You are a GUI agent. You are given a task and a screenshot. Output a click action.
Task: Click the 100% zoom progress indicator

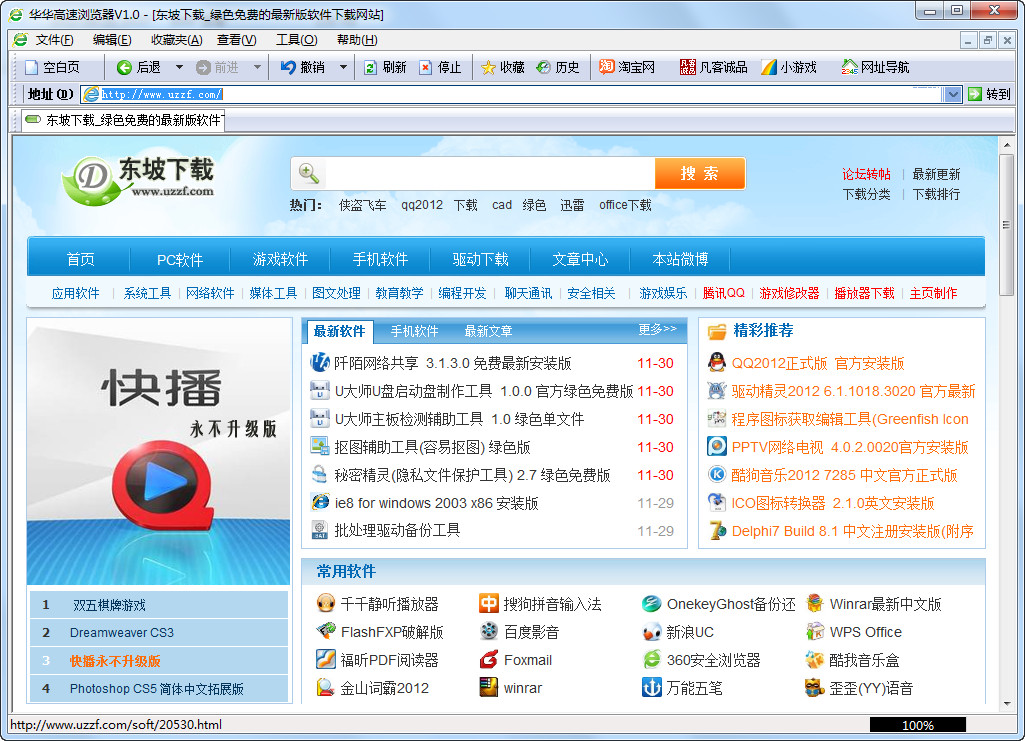[x=918, y=725]
